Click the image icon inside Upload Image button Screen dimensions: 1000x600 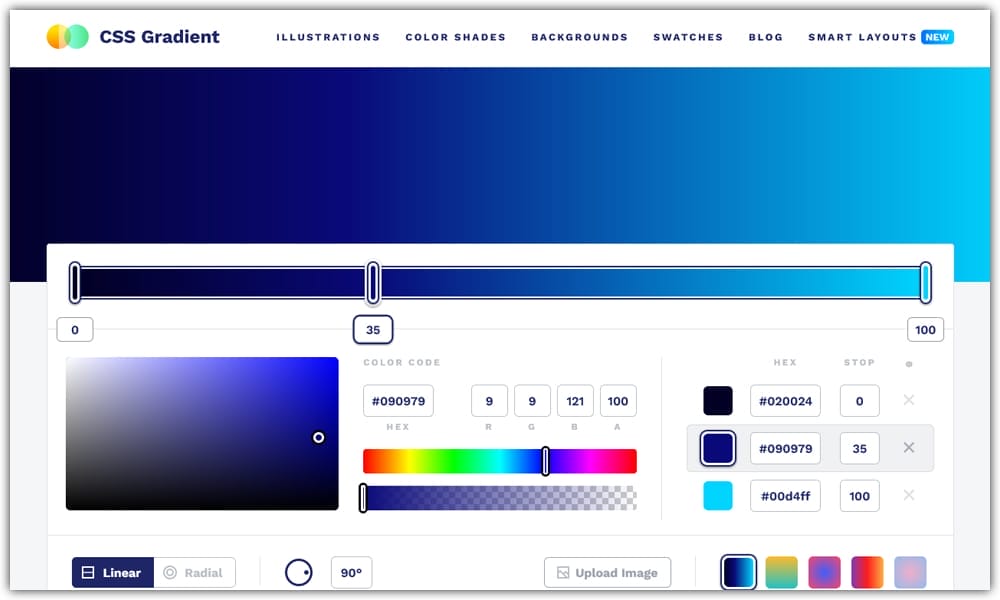click(561, 572)
